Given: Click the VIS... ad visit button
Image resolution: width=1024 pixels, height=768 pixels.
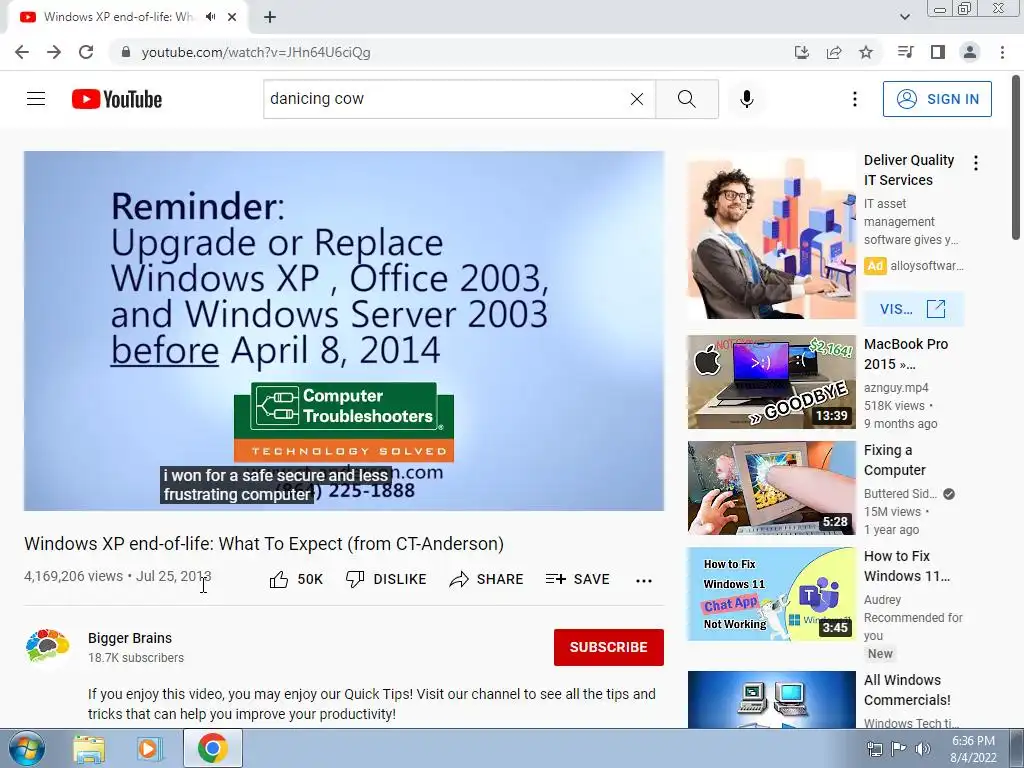Looking at the screenshot, I should pyautogui.click(x=913, y=309).
